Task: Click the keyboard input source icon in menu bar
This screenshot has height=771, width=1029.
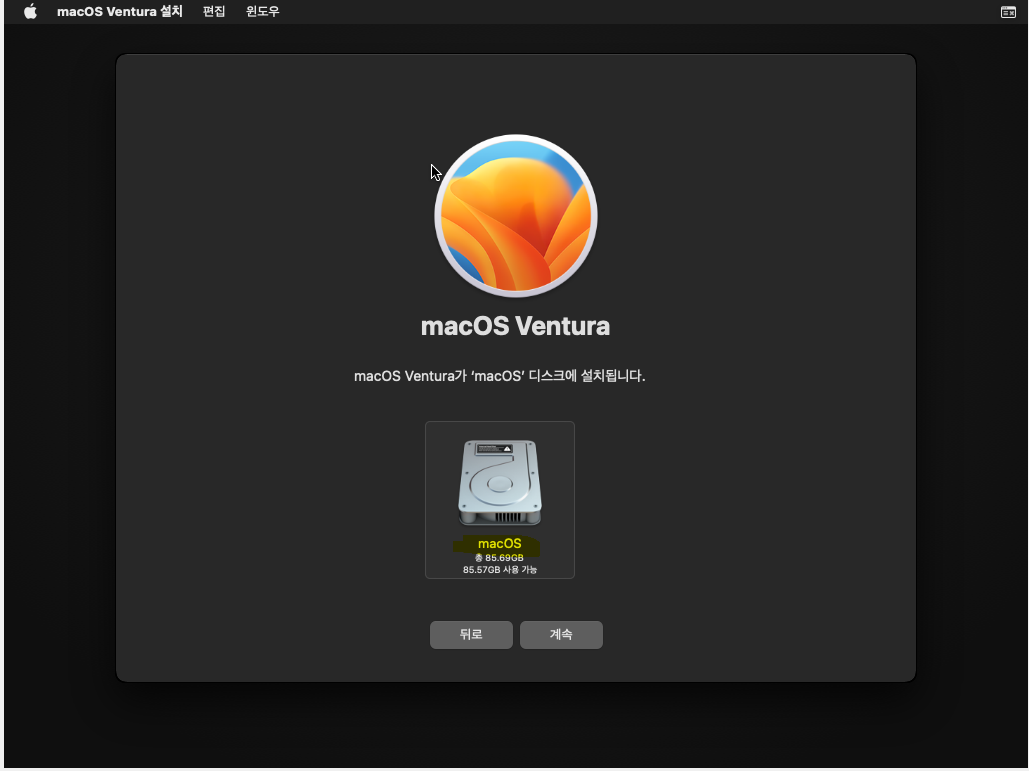Action: (x=1008, y=12)
